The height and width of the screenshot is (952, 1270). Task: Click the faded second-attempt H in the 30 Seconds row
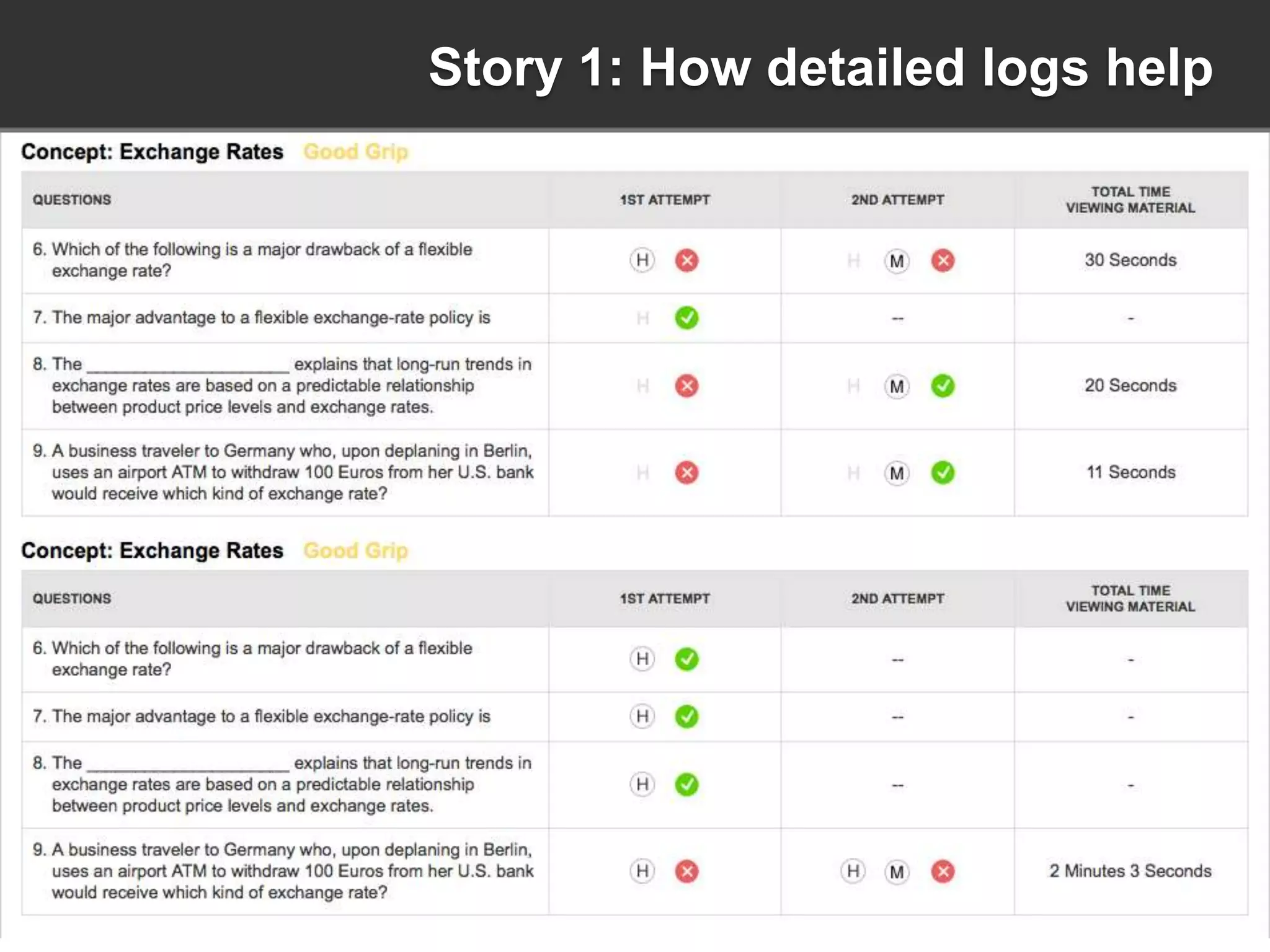tap(853, 260)
